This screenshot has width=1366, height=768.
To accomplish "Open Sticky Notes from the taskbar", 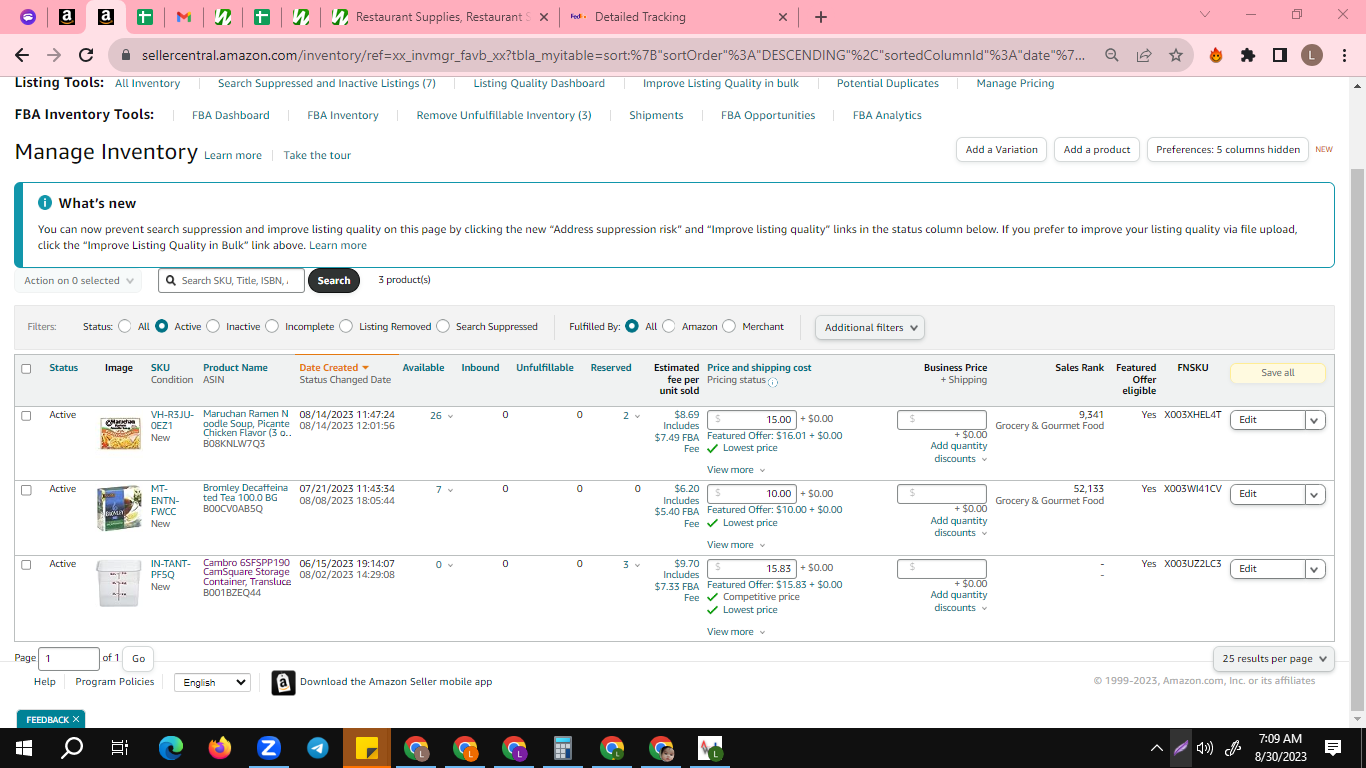I will pyautogui.click(x=366, y=747).
